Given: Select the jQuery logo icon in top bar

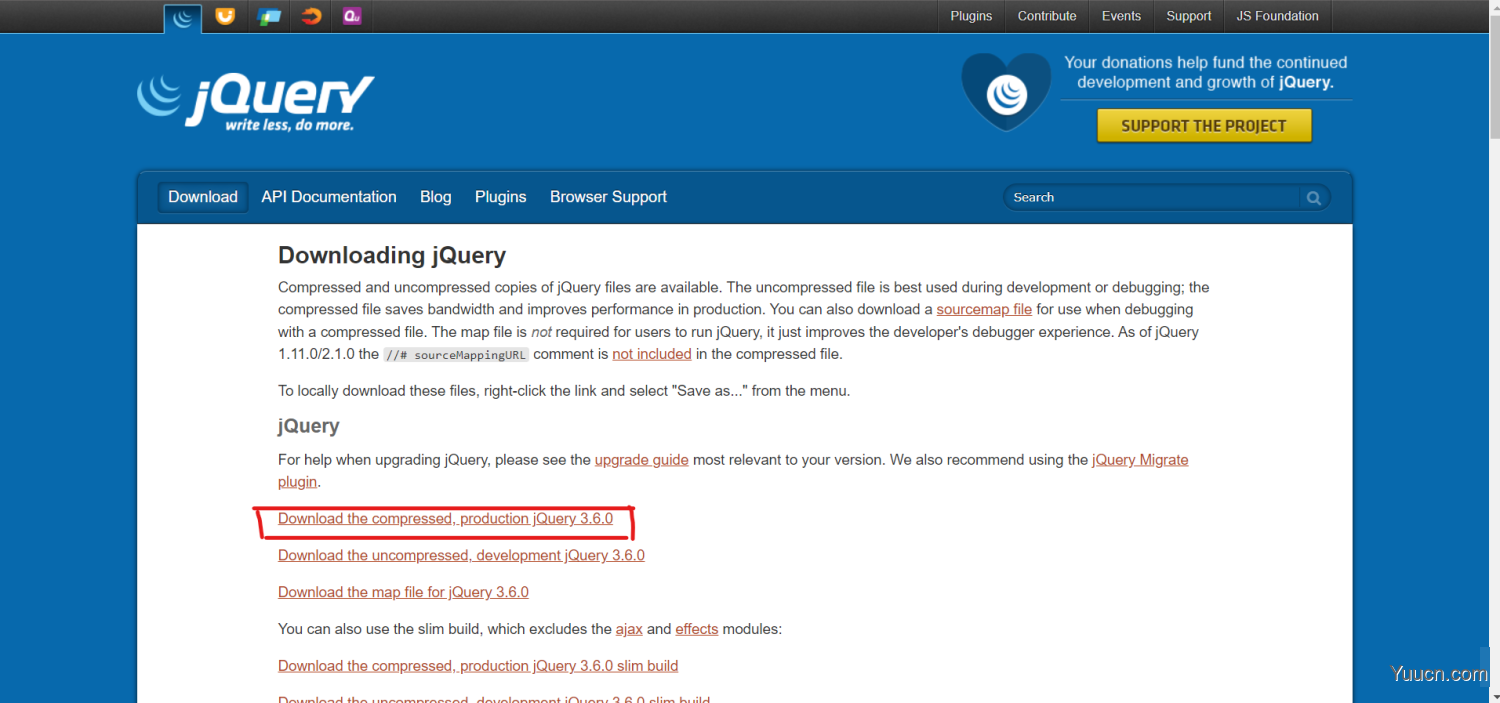Looking at the screenshot, I should tap(182, 17).
